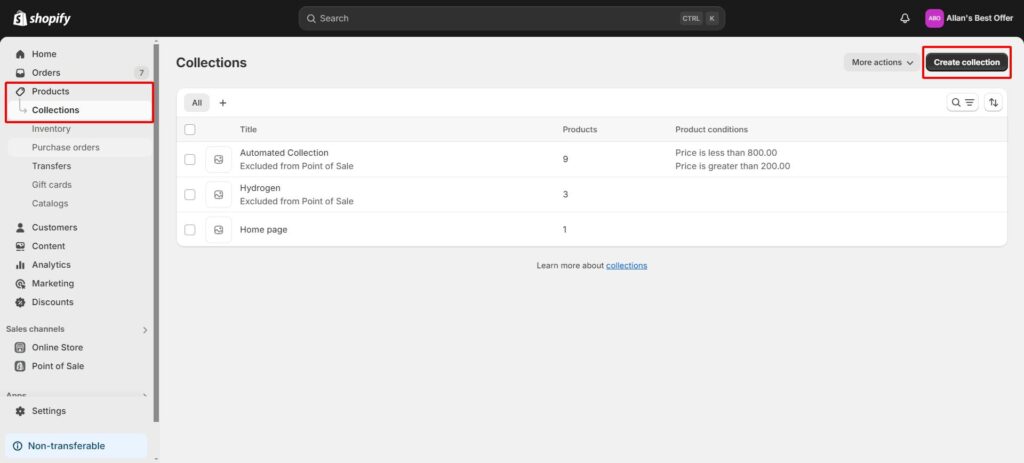1024x463 pixels.
Task: Select the All tab in collections list
Action: tap(197, 103)
